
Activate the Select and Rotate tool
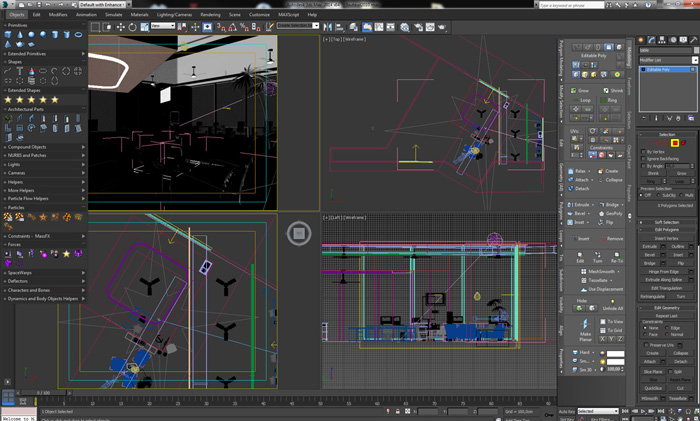tap(133, 27)
